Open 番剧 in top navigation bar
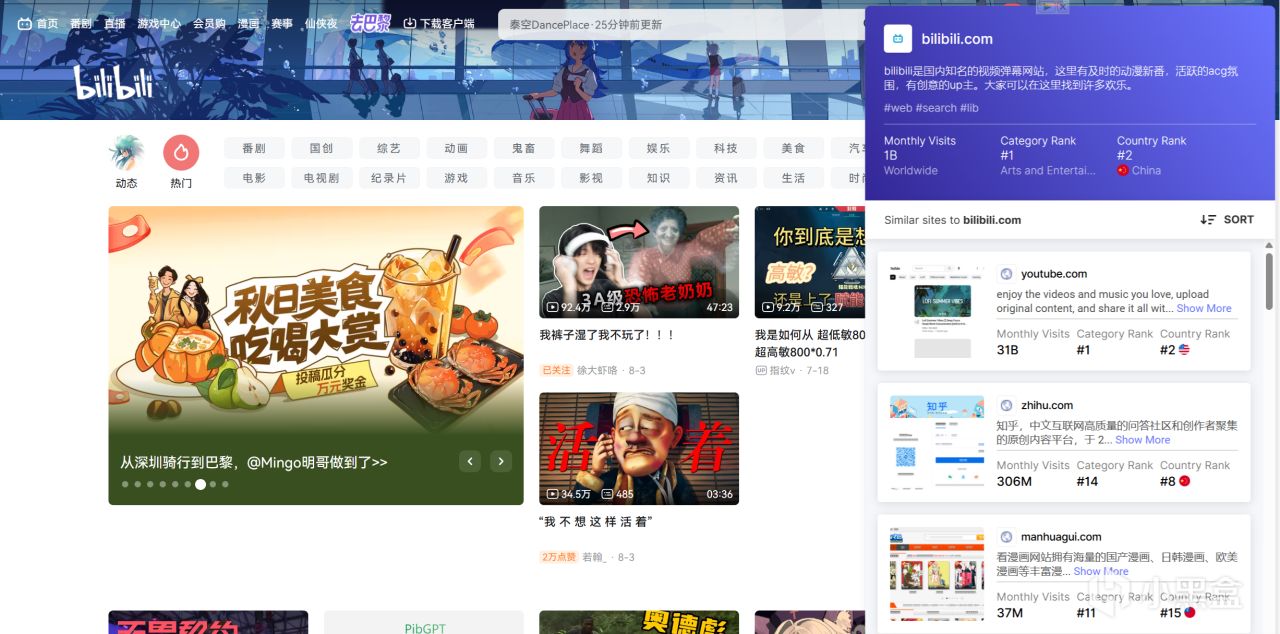 [81, 23]
